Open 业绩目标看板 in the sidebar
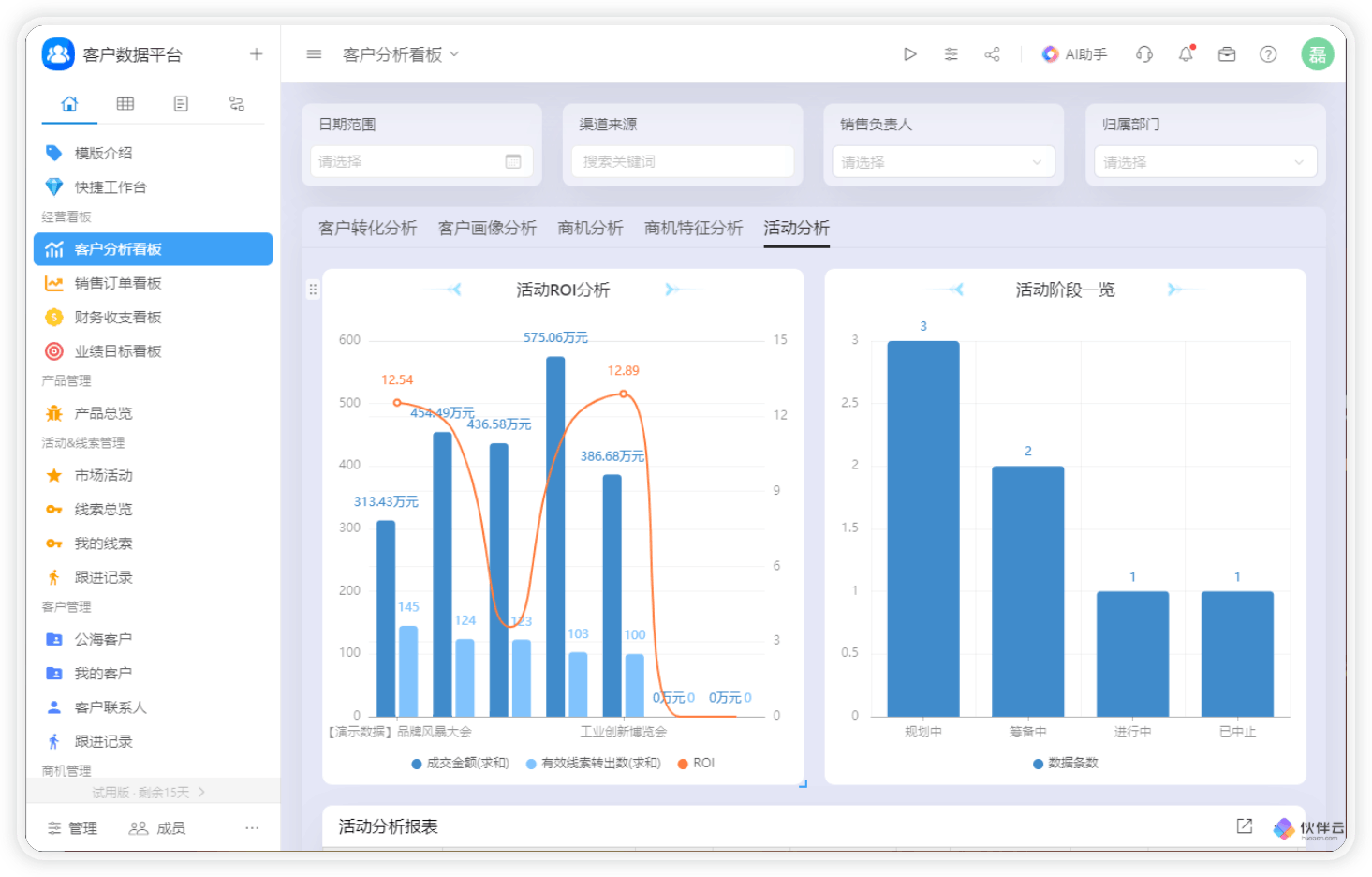The height and width of the screenshot is (877, 1372). coord(154,351)
